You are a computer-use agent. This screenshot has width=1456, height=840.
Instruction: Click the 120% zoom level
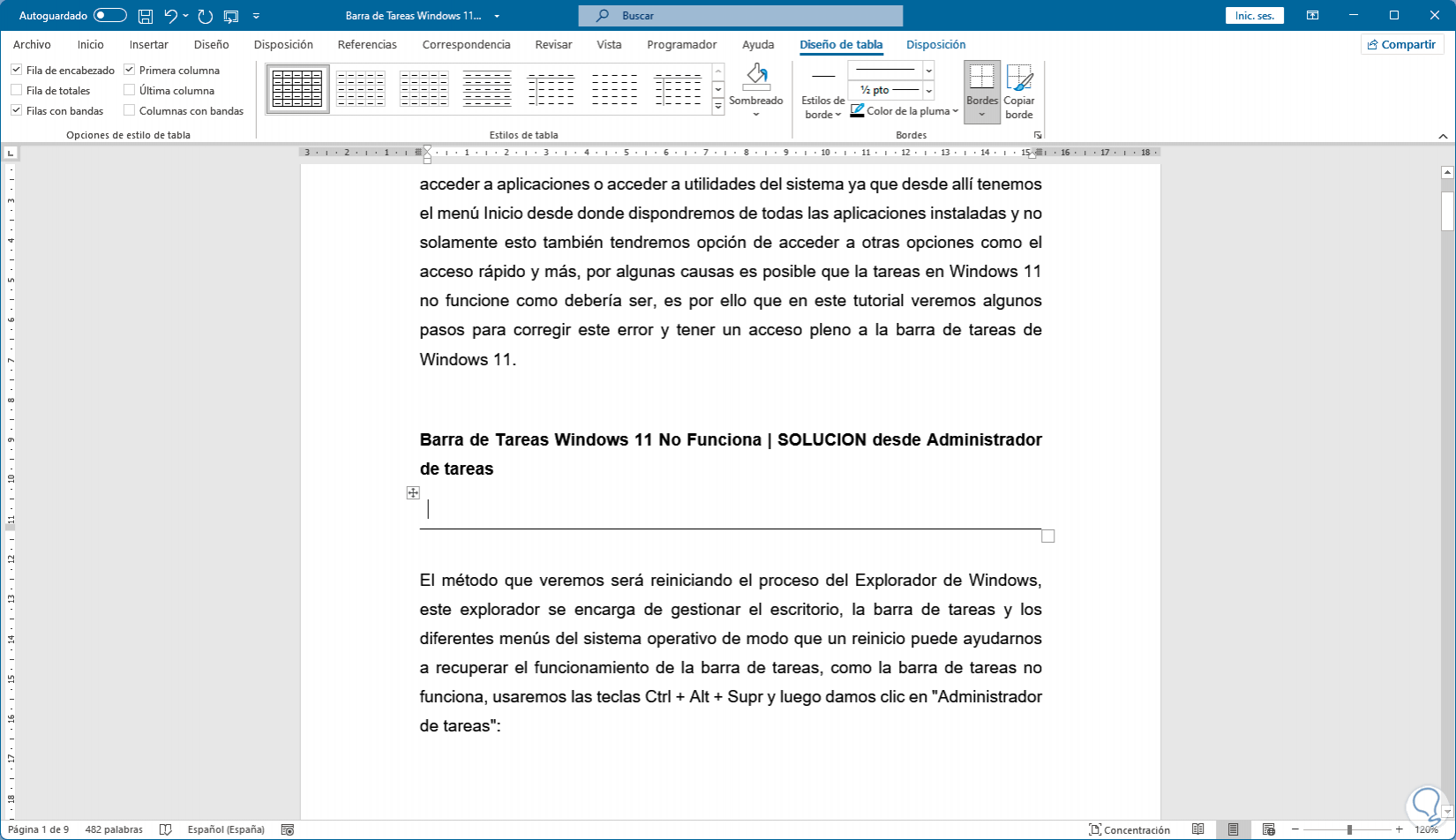click(x=1427, y=829)
